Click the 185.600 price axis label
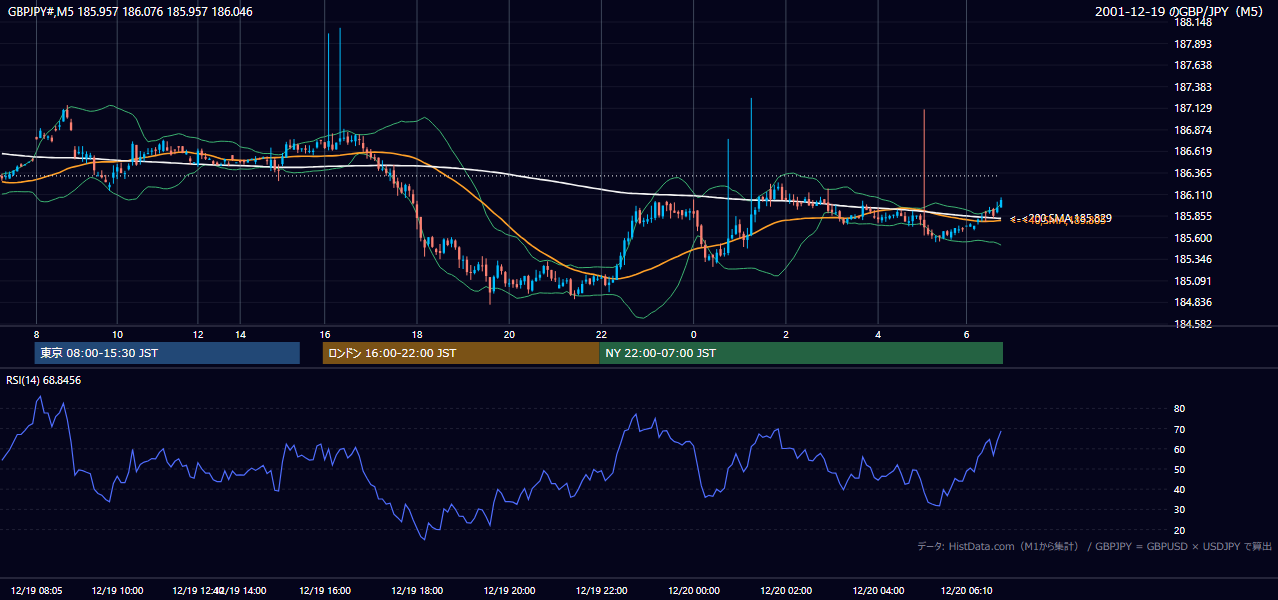Image resolution: width=1278 pixels, height=600 pixels. point(1193,238)
